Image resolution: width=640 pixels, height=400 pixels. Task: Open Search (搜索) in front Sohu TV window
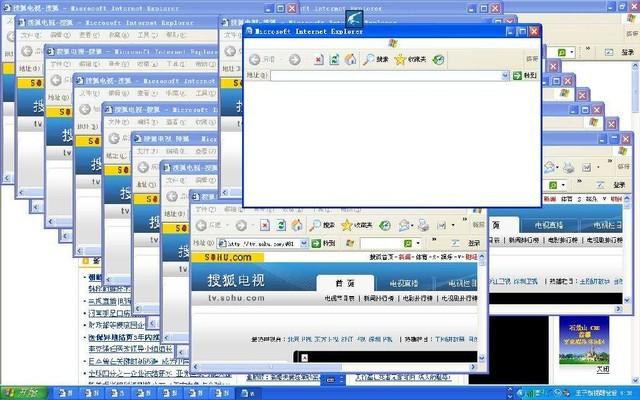(x=322, y=225)
